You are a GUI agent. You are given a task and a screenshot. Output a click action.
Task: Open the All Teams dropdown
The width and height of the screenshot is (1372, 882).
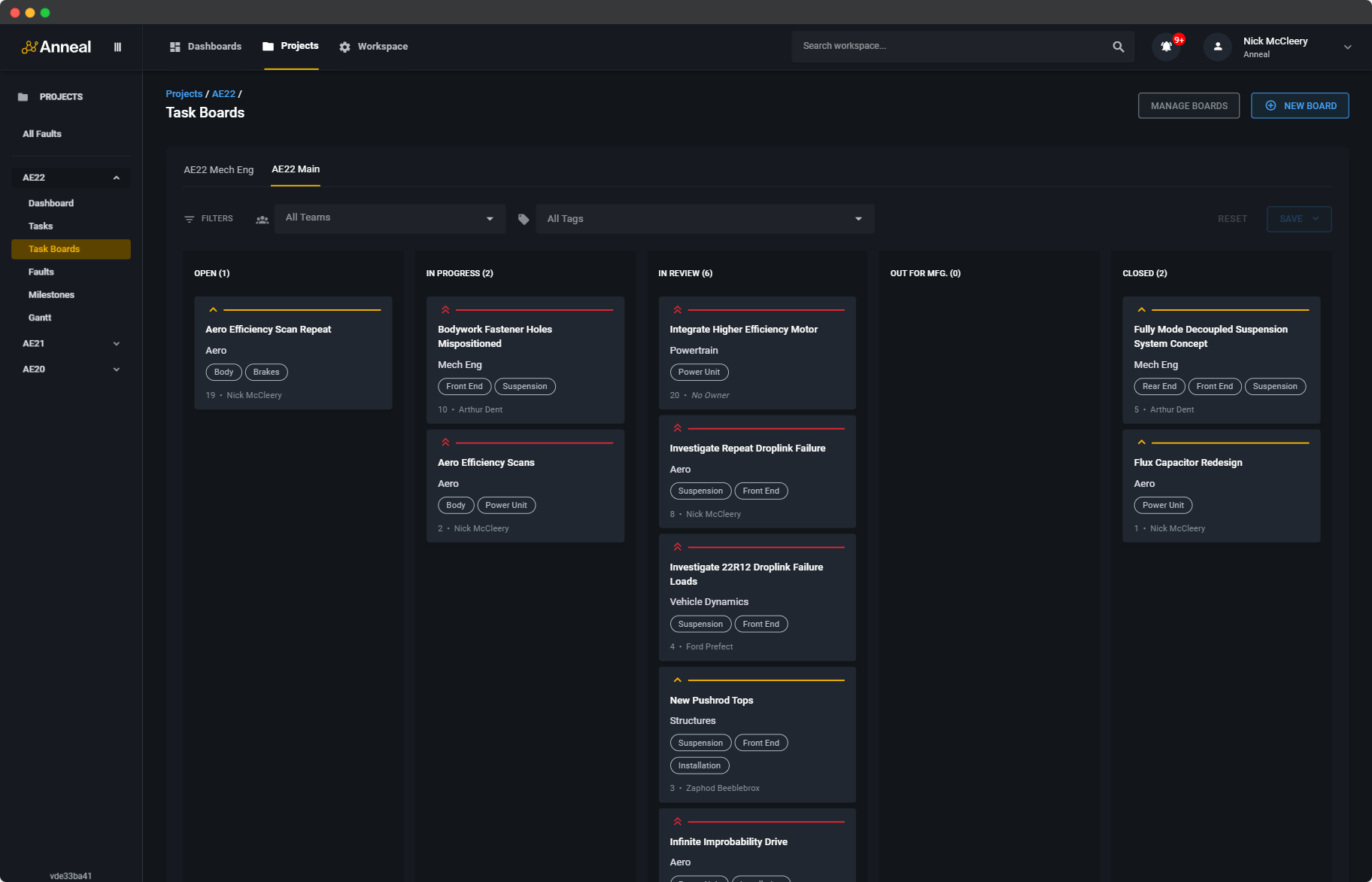click(390, 218)
